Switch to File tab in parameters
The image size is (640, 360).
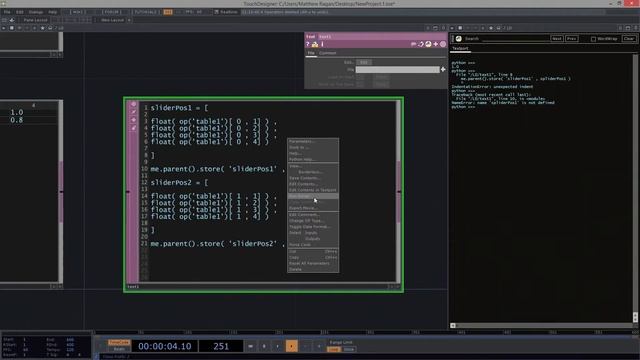point(311,53)
